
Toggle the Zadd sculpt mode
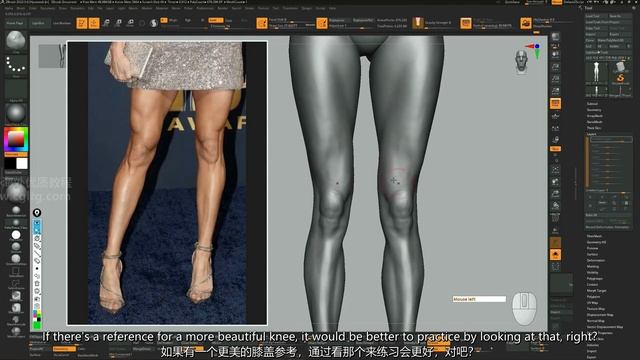click(x=216, y=20)
